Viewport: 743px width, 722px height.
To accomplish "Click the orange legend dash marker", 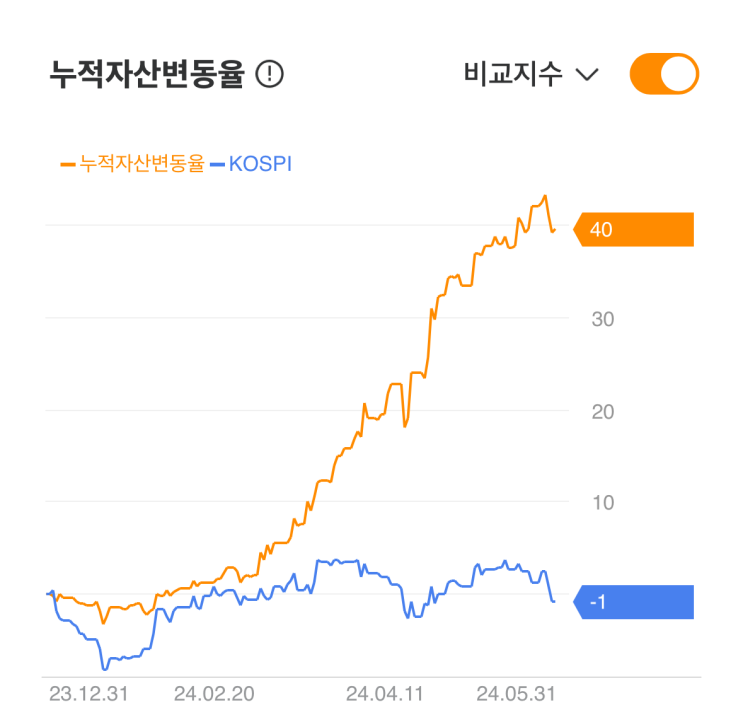I will tap(68, 164).
